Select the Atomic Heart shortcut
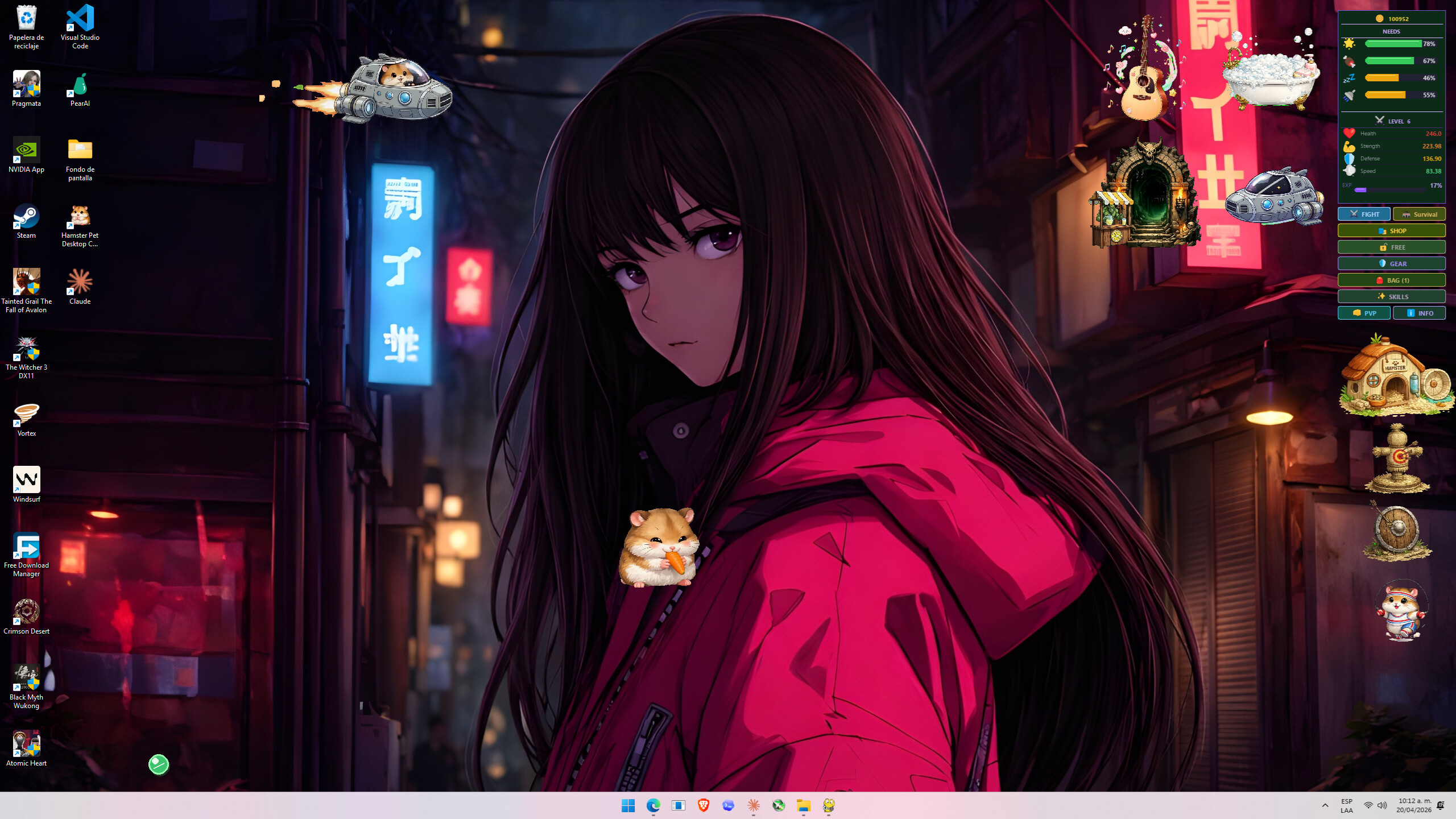 (26, 748)
